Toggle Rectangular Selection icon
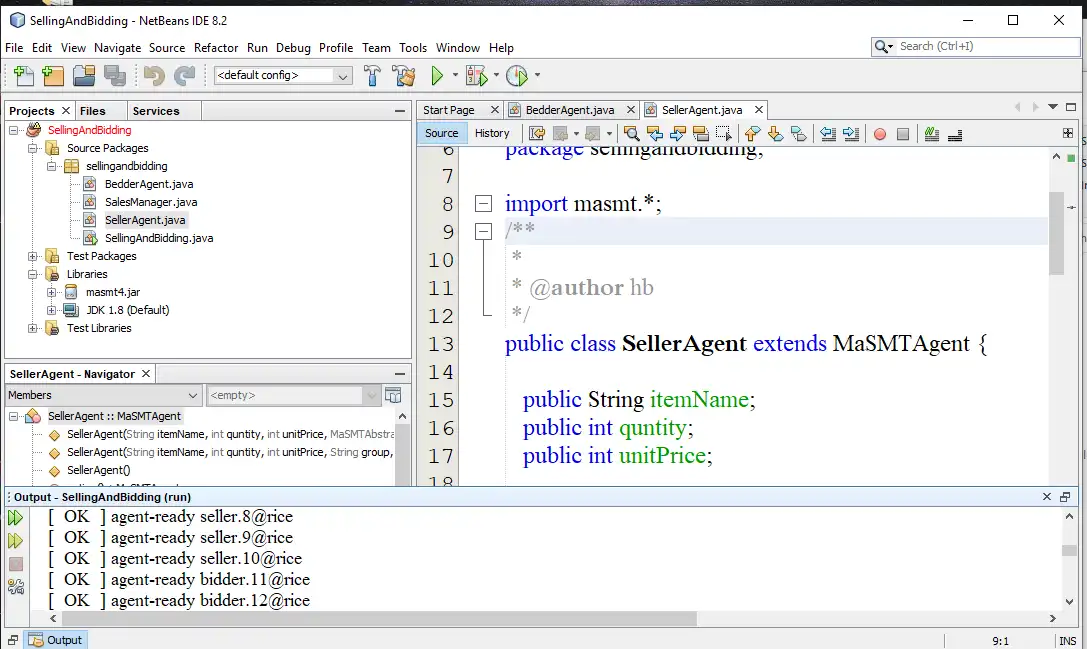This screenshot has width=1087, height=649. (x=724, y=134)
